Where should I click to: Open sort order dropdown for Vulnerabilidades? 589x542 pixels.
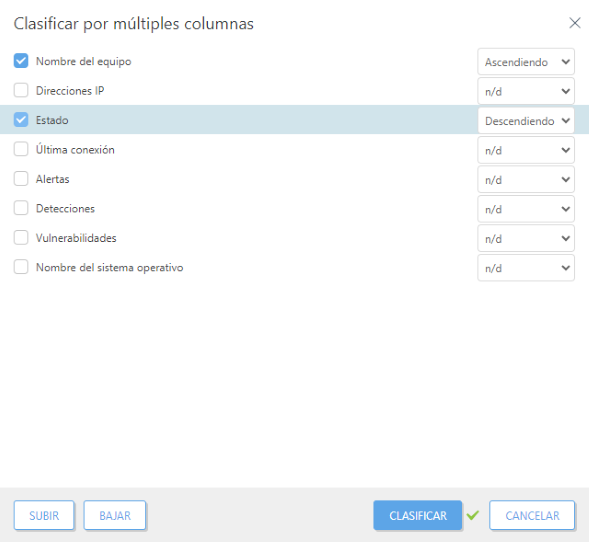[526, 239]
